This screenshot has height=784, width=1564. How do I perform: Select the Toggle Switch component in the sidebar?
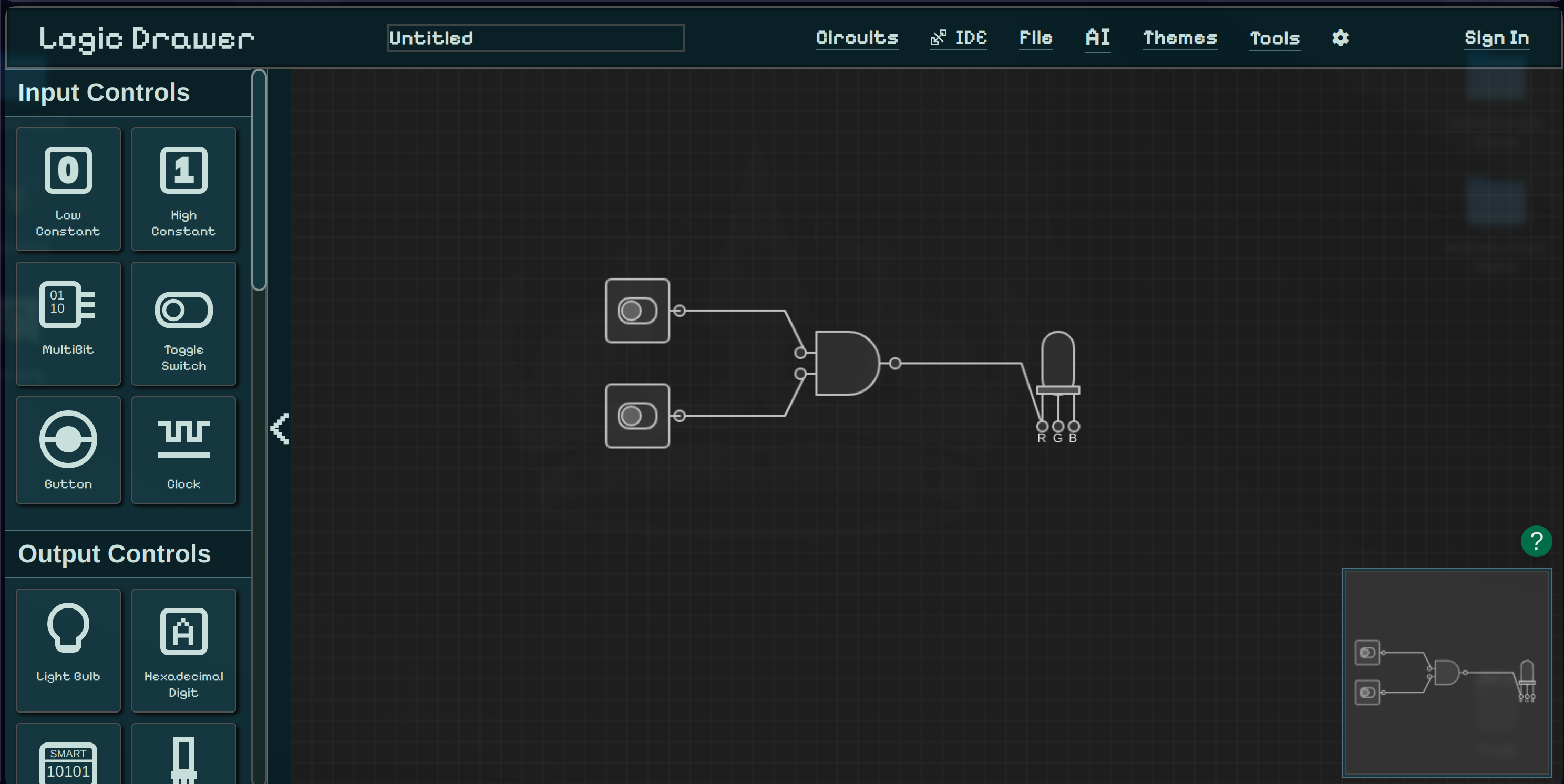pyautogui.click(x=183, y=324)
